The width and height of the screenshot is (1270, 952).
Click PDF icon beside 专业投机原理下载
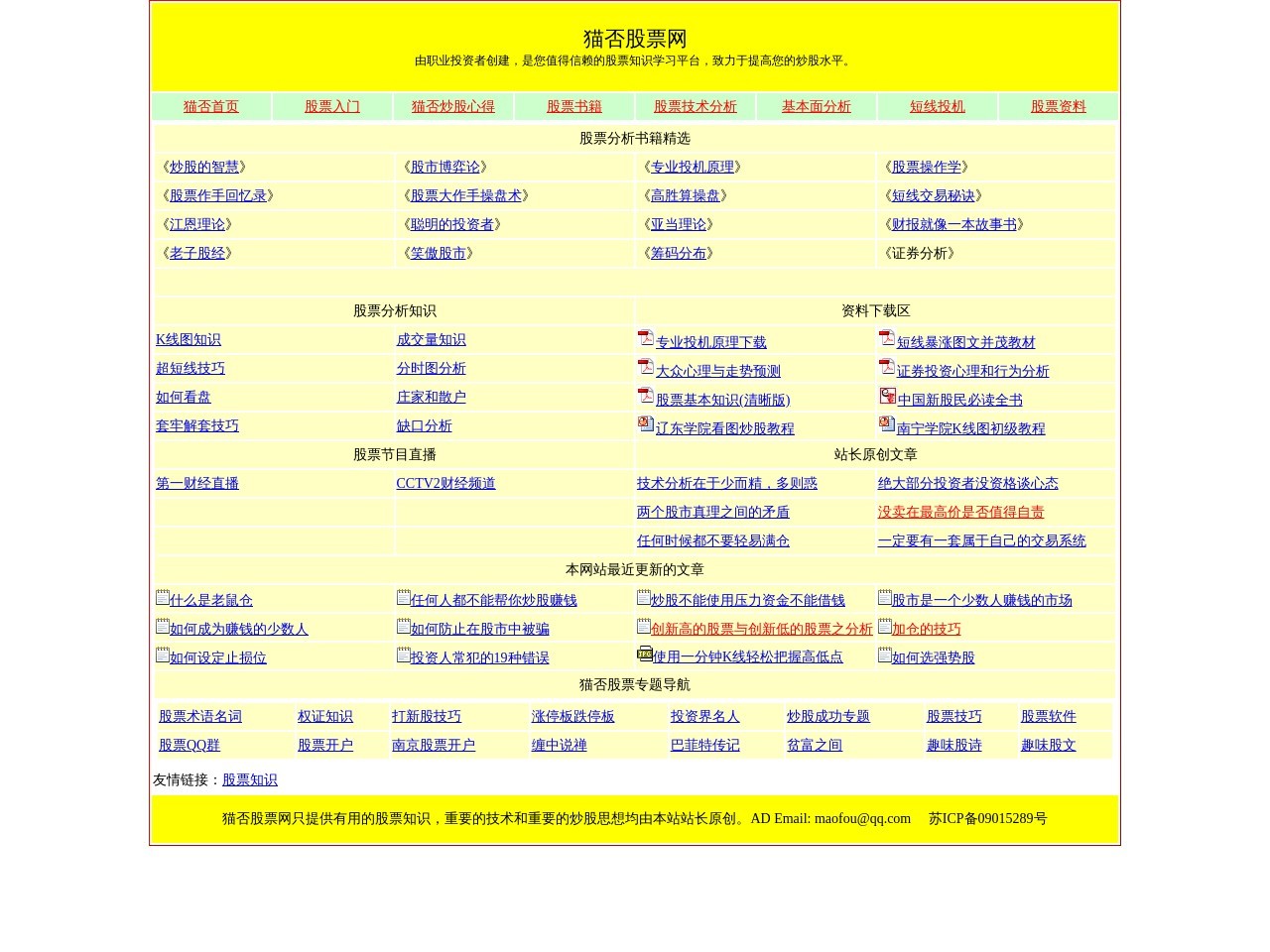click(645, 338)
